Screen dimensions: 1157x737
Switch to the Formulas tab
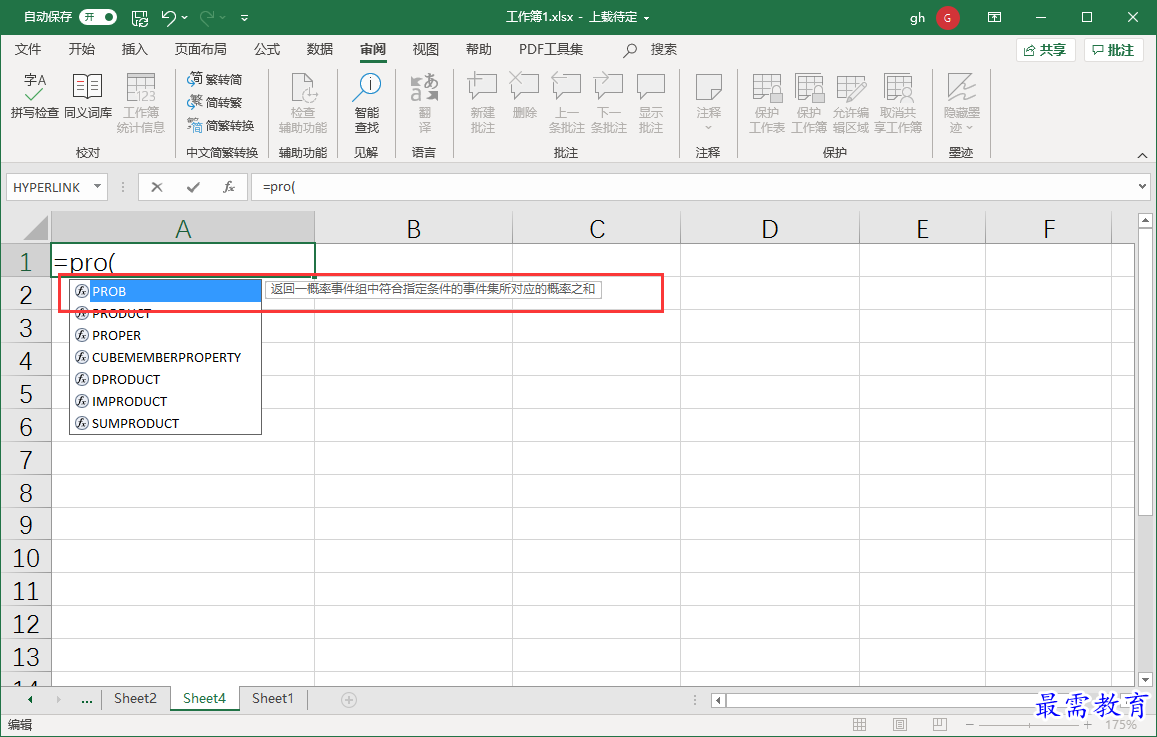point(267,49)
